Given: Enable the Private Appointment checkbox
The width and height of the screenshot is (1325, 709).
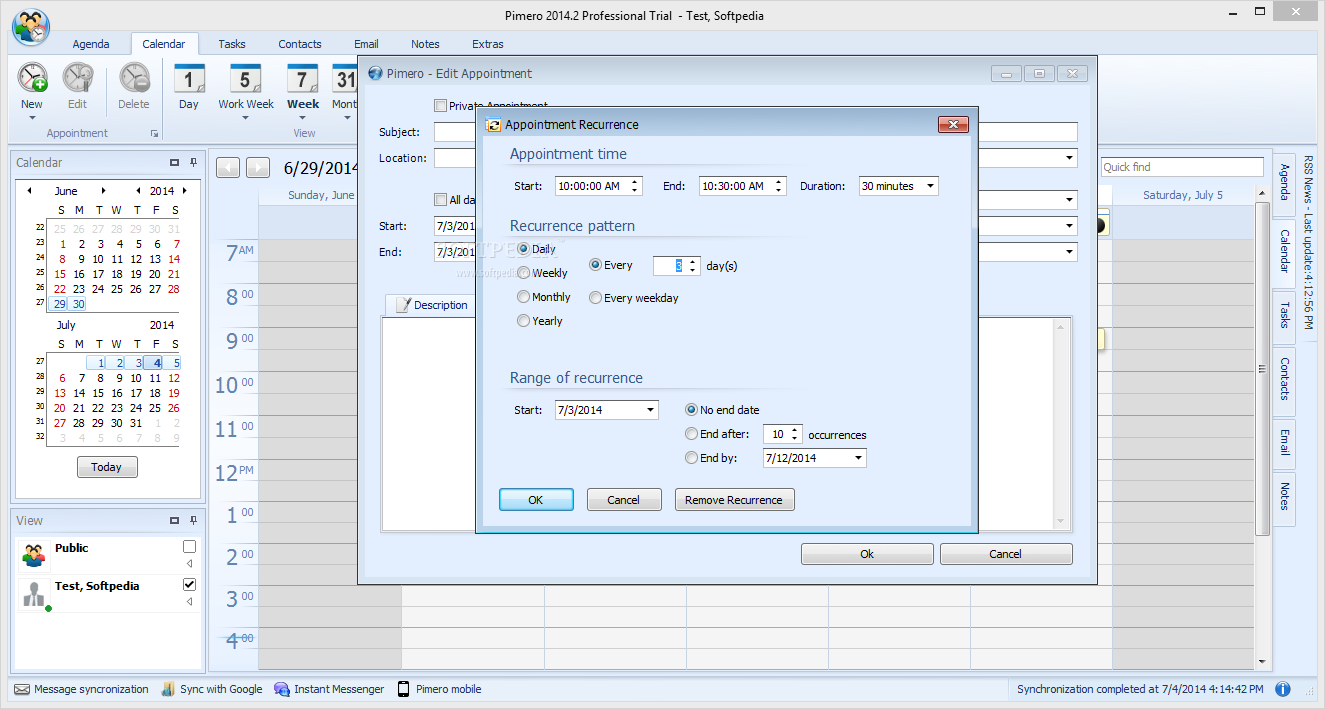Looking at the screenshot, I should pos(440,105).
